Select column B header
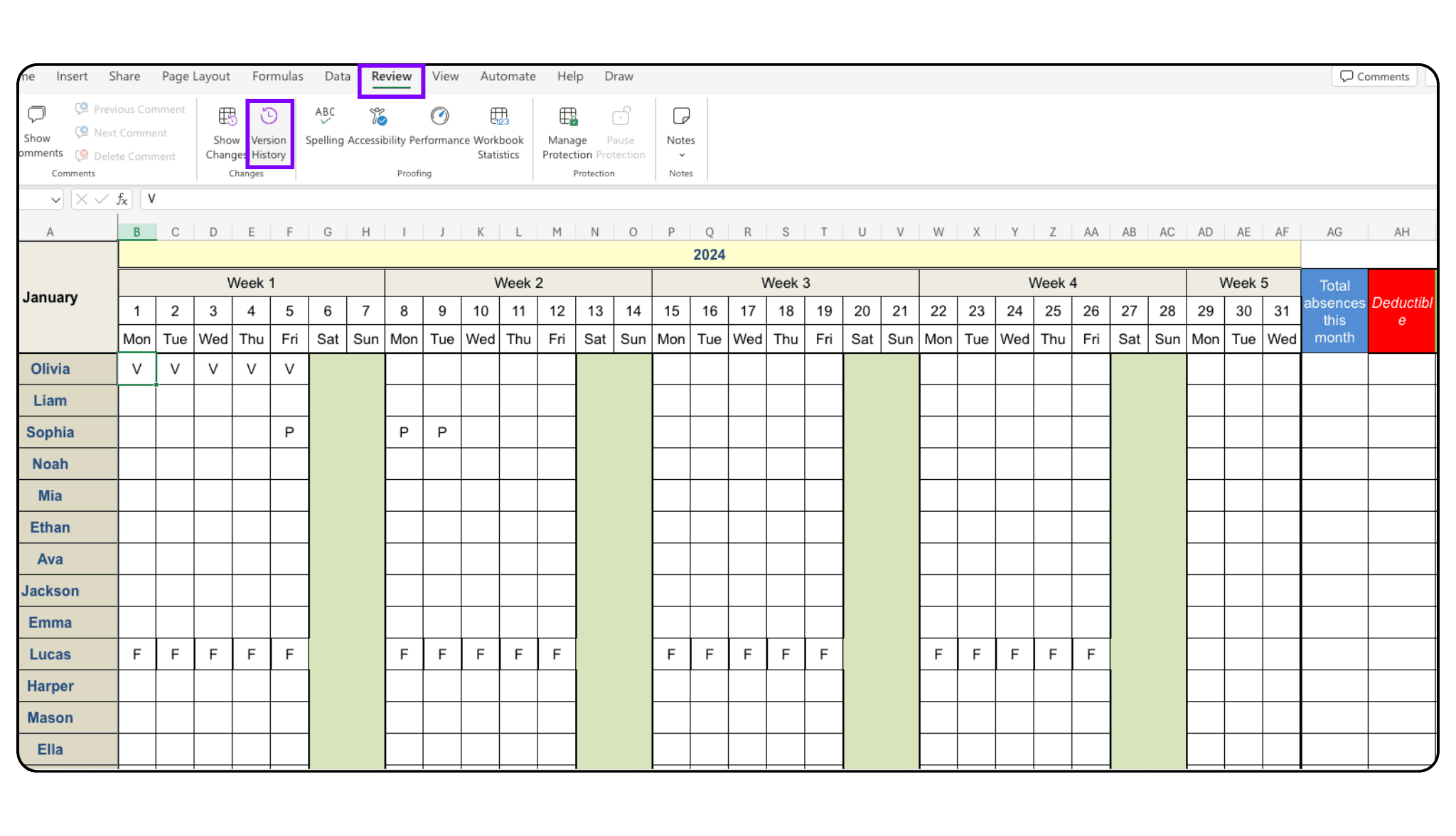Screen dimensions: 1456x836 pyautogui.click(x=136, y=232)
